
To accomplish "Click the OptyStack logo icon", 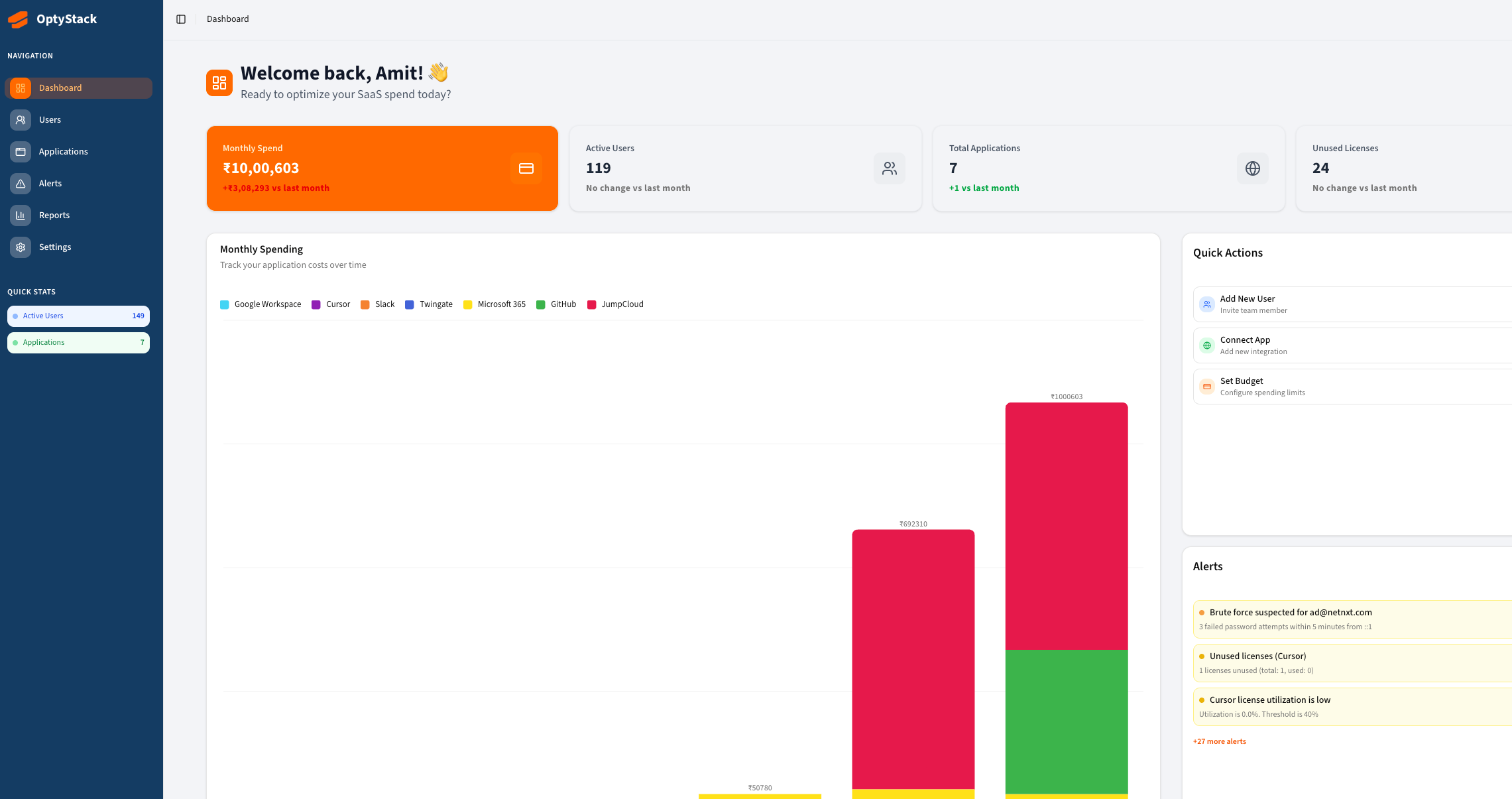I will (x=18, y=19).
